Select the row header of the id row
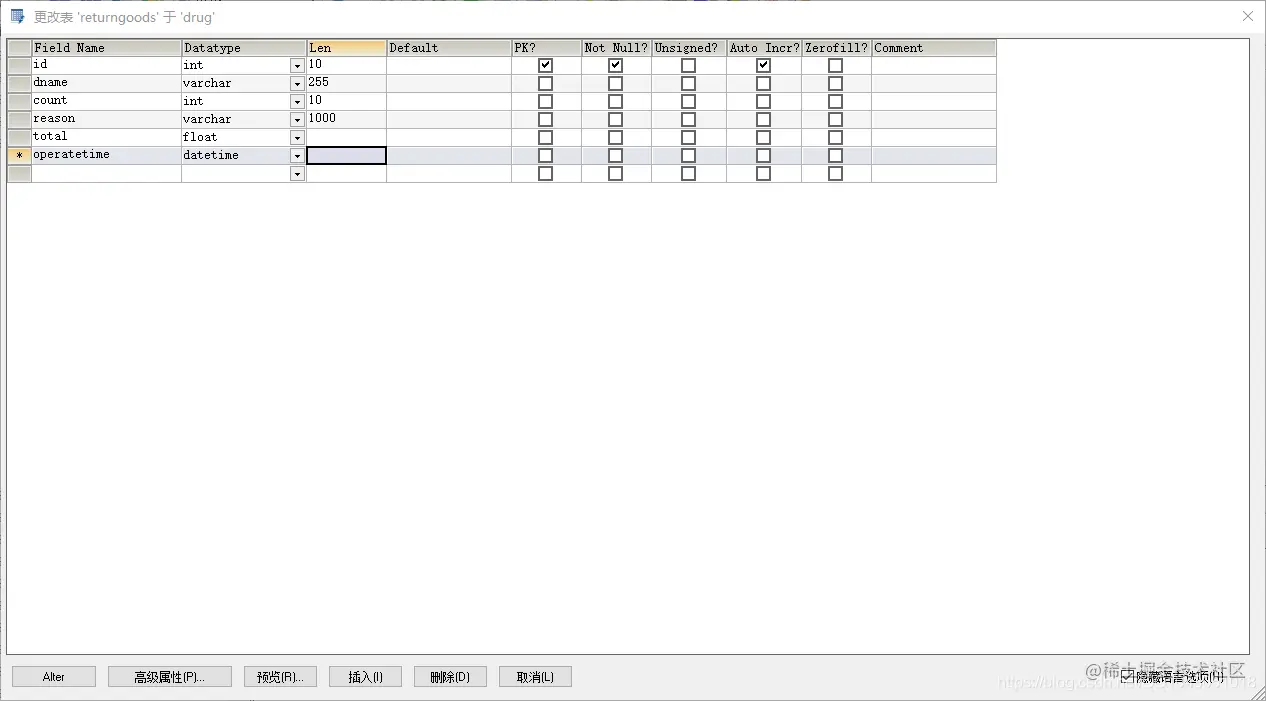1266x701 pixels. 19,65
